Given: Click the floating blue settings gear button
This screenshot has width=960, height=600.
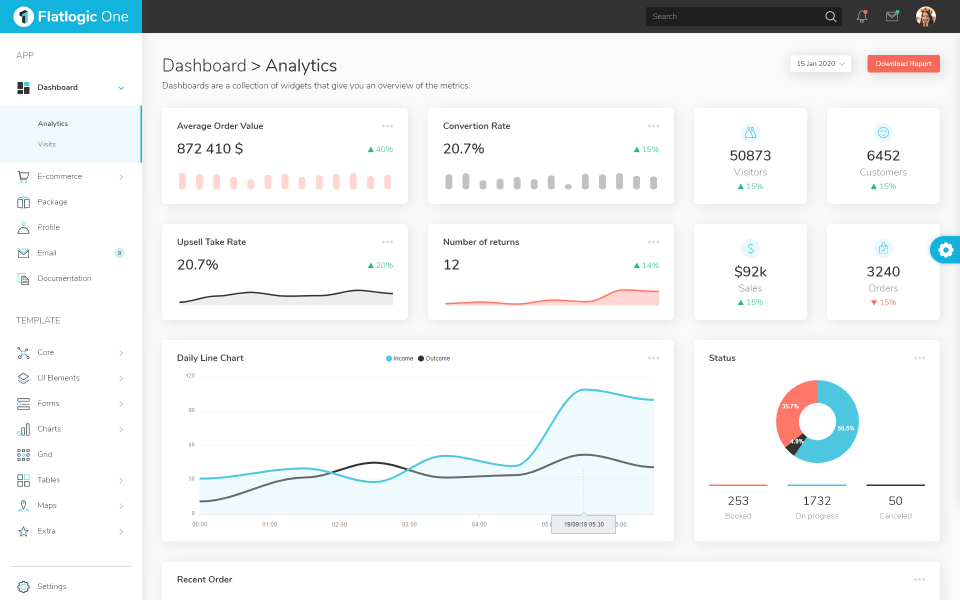Looking at the screenshot, I should 944,249.
